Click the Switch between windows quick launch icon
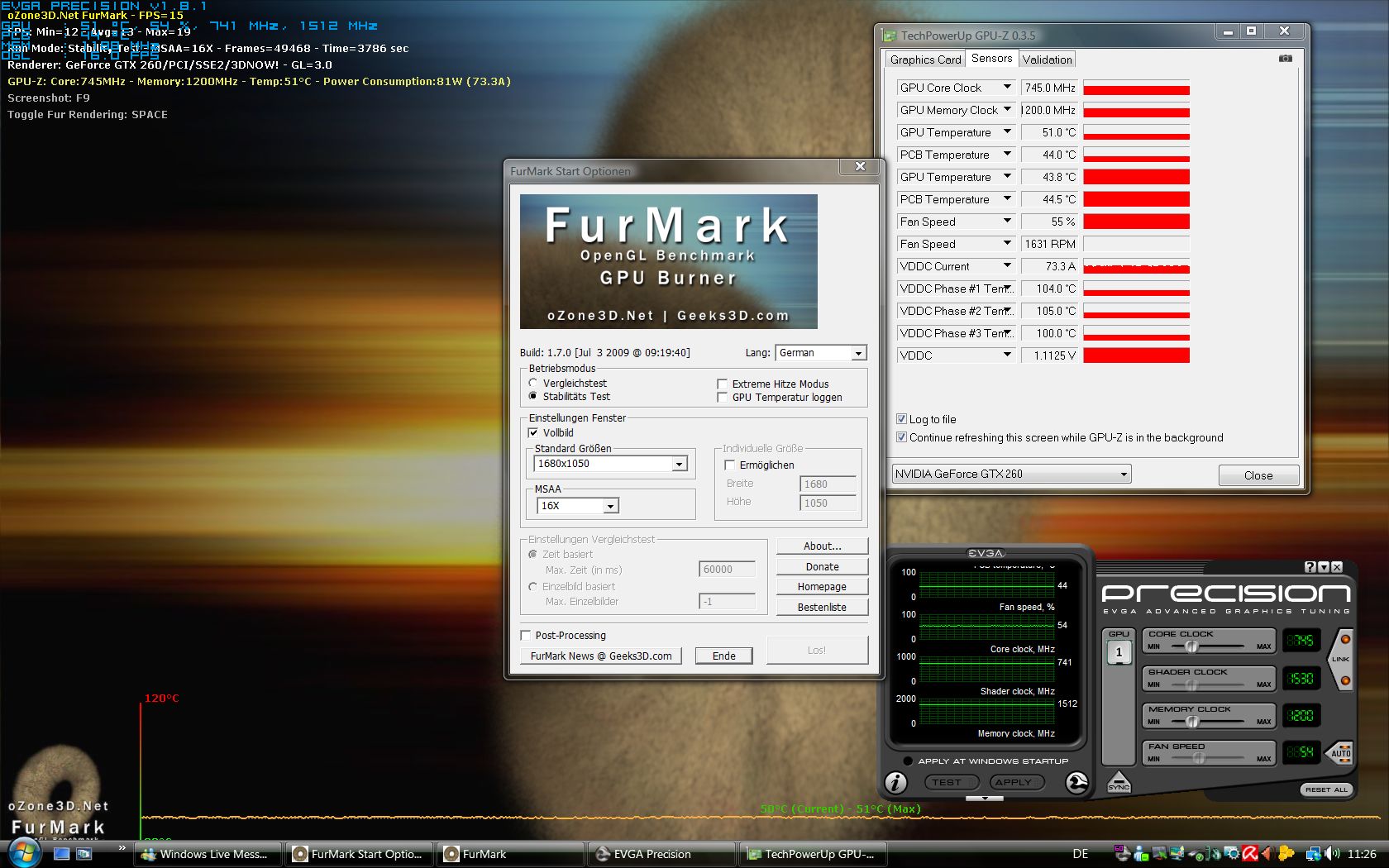This screenshot has width=1389, height=868. pos(84,854)
